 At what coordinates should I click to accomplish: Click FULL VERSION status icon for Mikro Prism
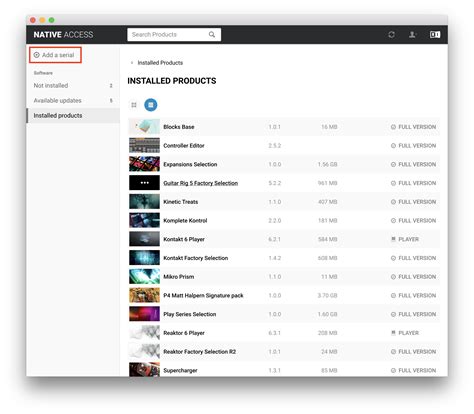393,277
